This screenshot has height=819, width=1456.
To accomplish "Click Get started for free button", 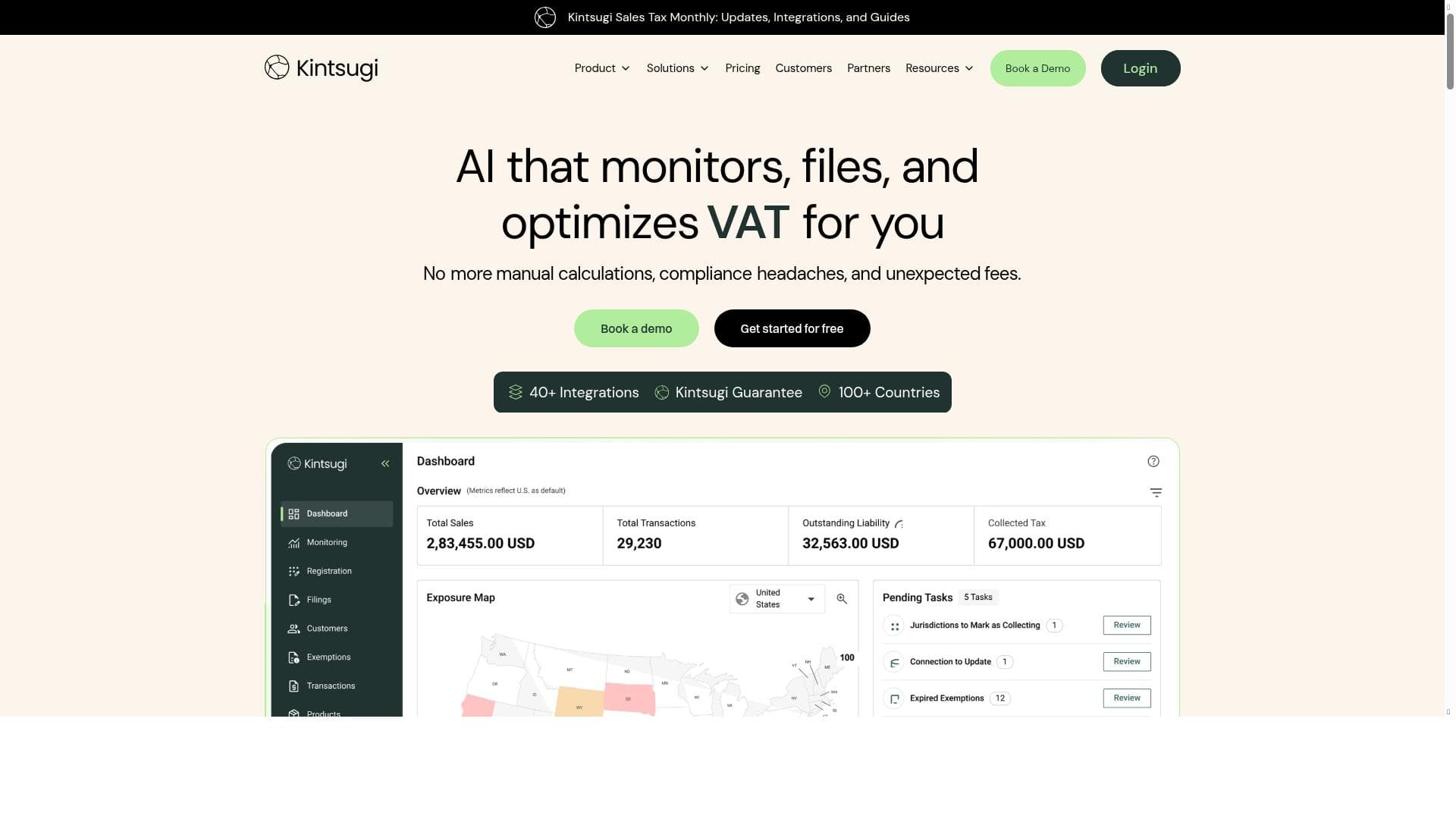I will tap(792, 328).
